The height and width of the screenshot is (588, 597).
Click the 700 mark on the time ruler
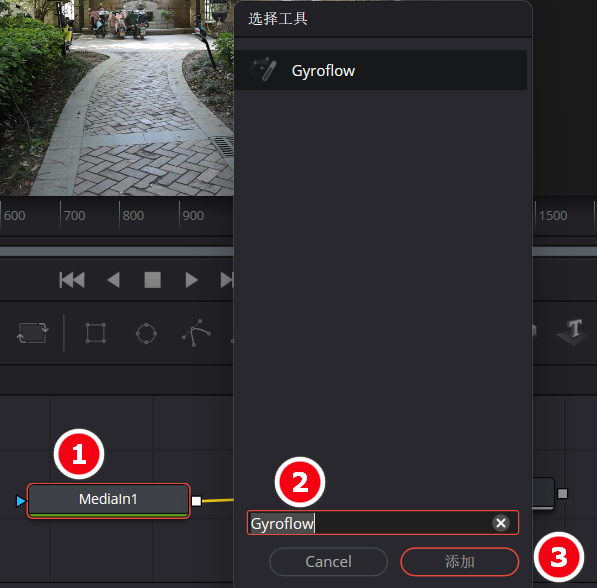[x=75, y=216]
